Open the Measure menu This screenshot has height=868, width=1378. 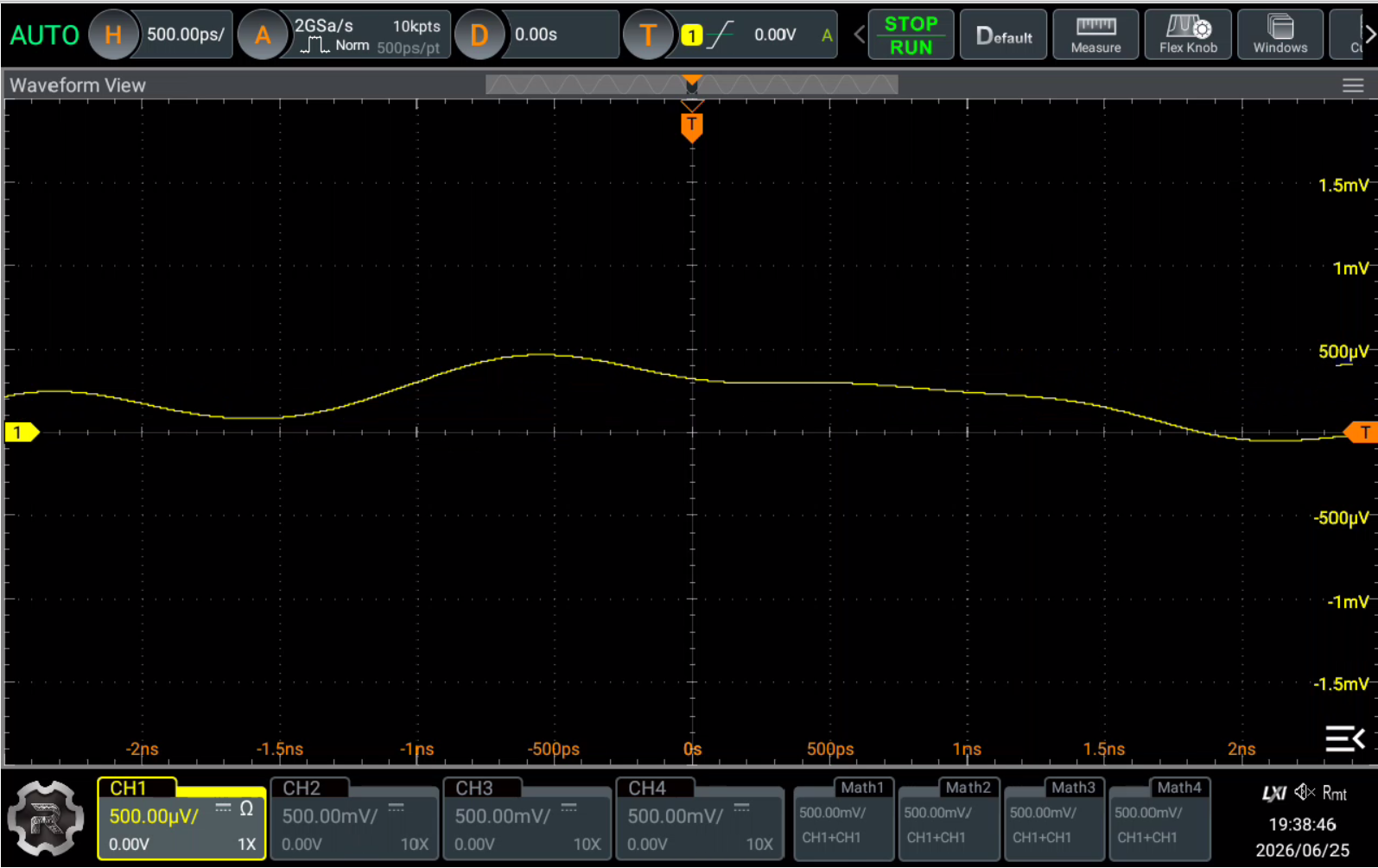[x=1095, y=35]
